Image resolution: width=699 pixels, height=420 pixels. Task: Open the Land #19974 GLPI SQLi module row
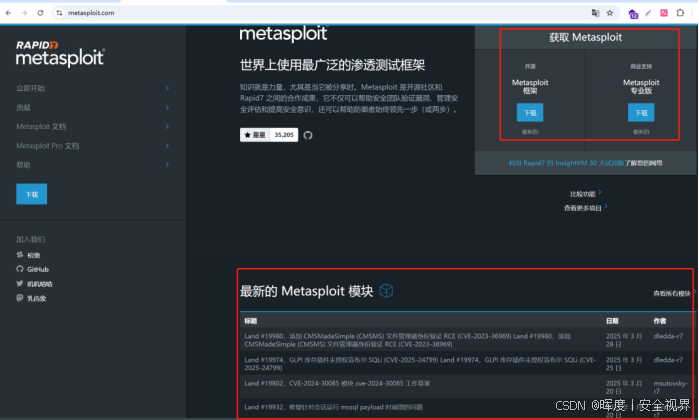click(x=467, y=364)
